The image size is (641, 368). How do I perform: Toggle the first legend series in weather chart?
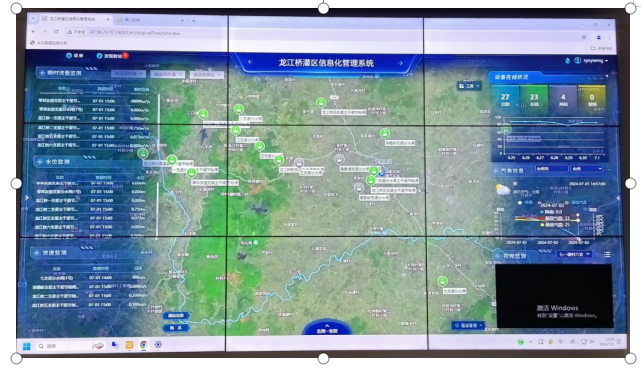526,202
